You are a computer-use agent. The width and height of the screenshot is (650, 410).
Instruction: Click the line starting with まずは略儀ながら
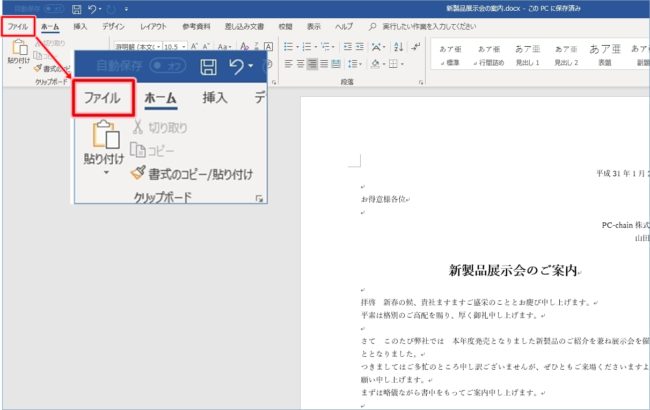point(451,392)
